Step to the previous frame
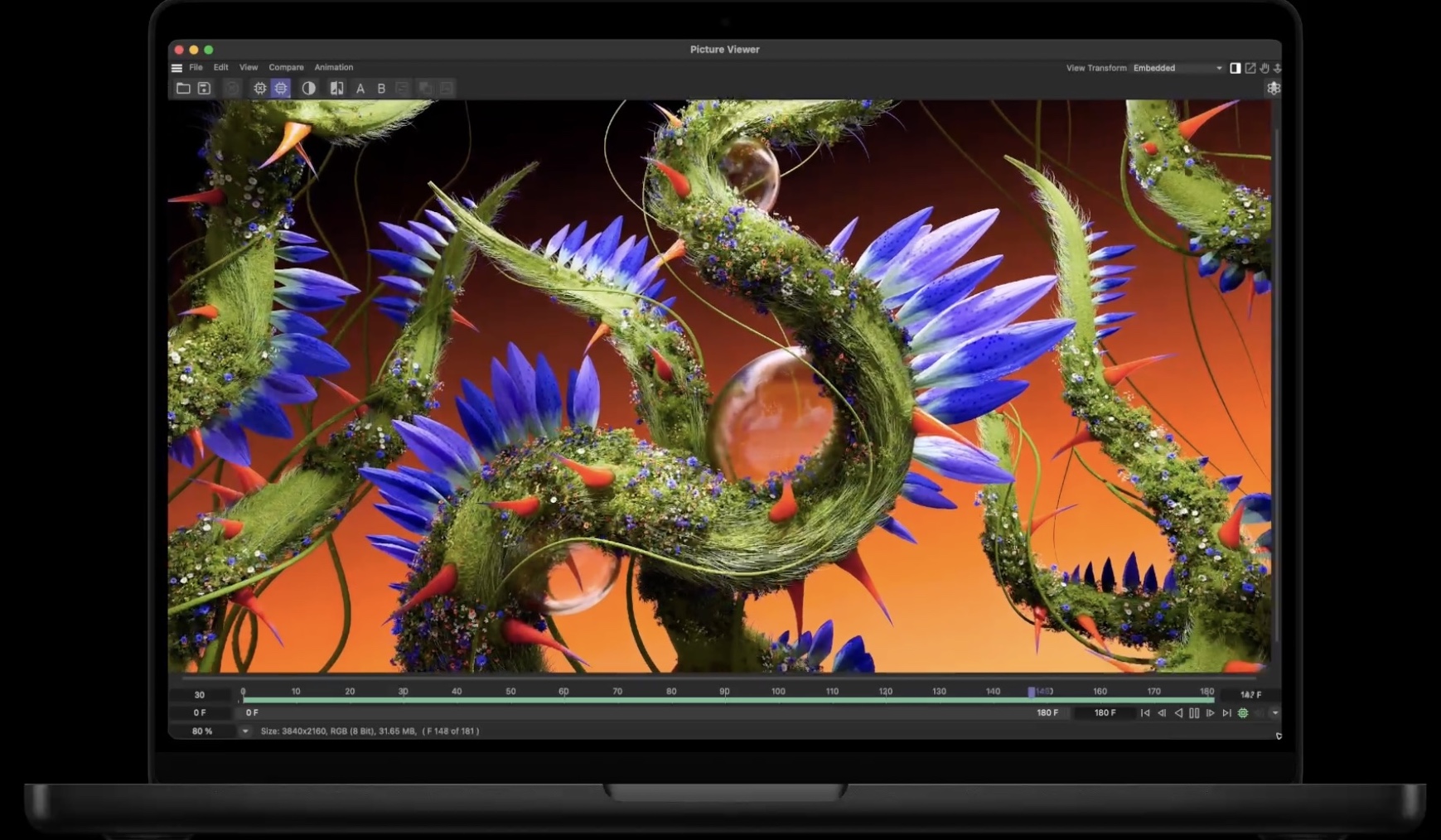Viewport: 1441px width, 840px height. coord(1162,712)
